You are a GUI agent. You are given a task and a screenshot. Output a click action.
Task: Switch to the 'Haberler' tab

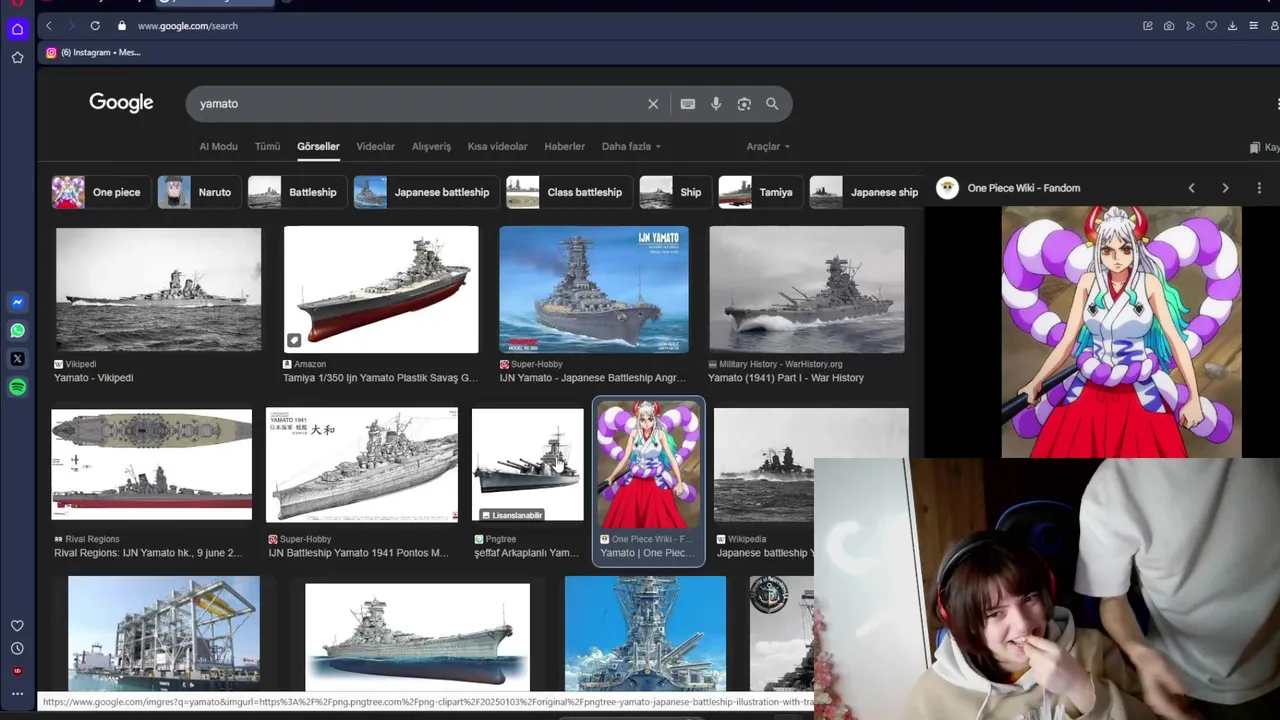[564, 147]
